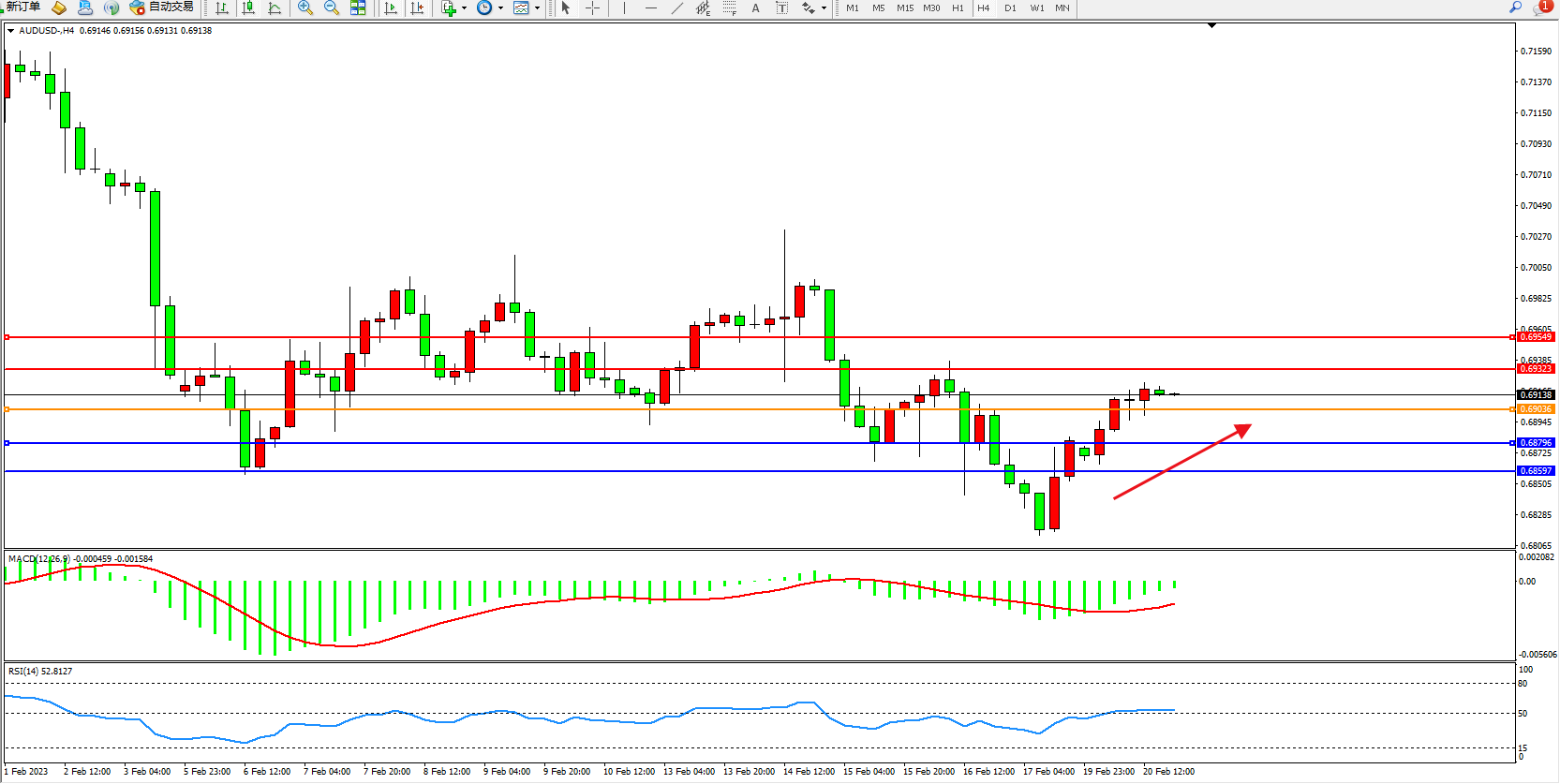Open the search magnifier icon

pos(1515,7)
